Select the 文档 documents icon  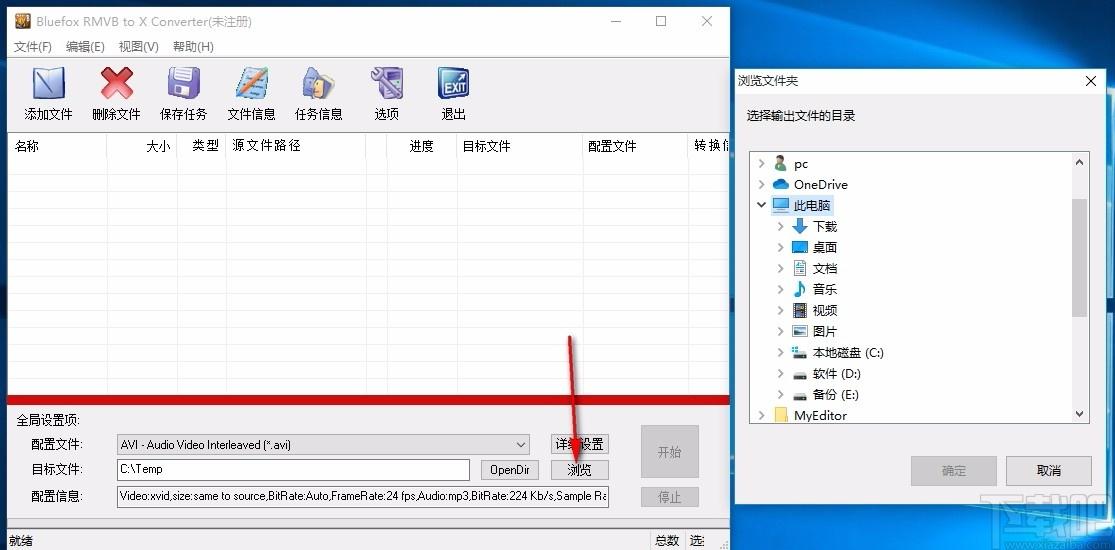click(800, 268)
